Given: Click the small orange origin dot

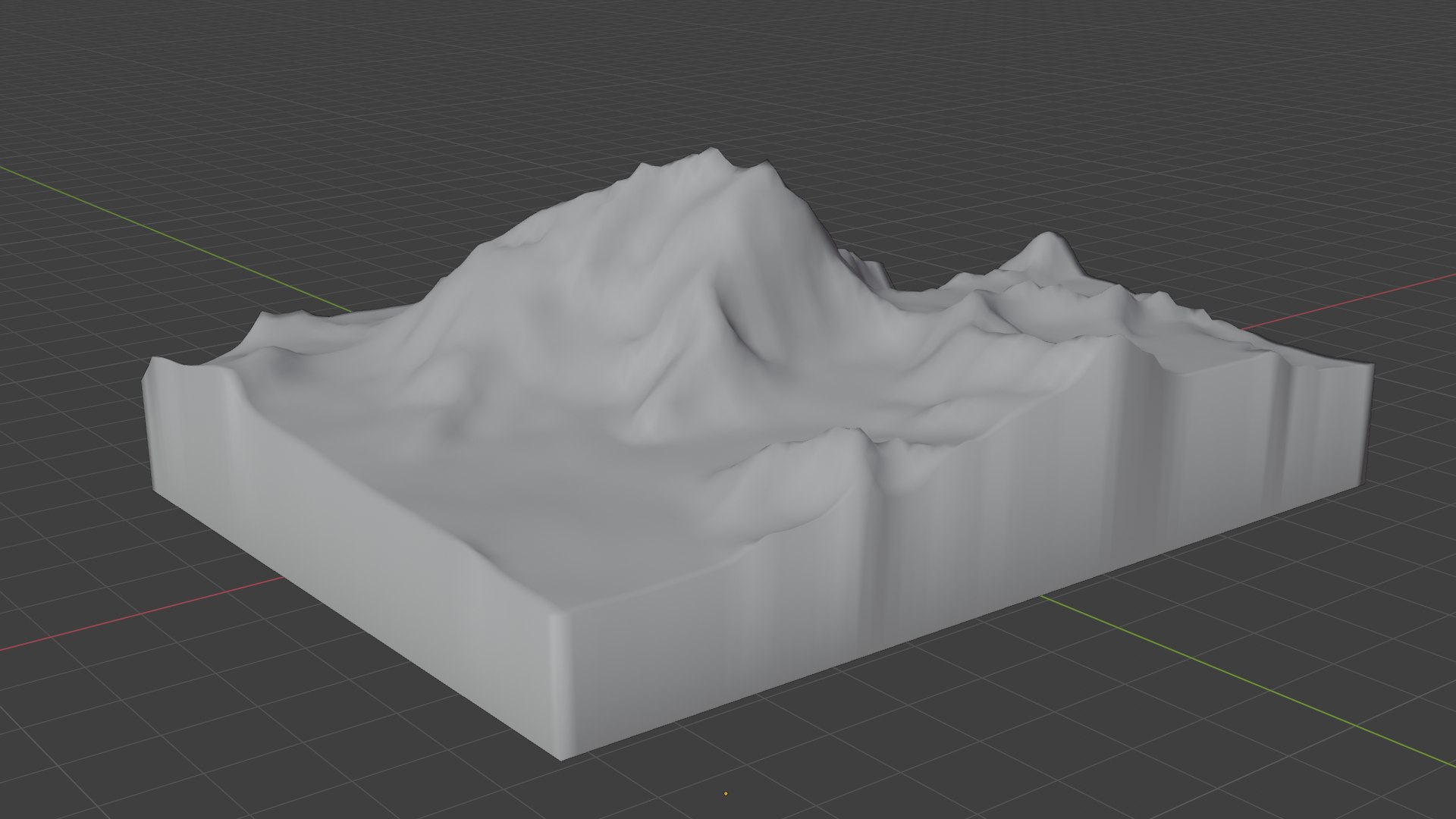Looking at the screenshot, I should pos(726,794).
